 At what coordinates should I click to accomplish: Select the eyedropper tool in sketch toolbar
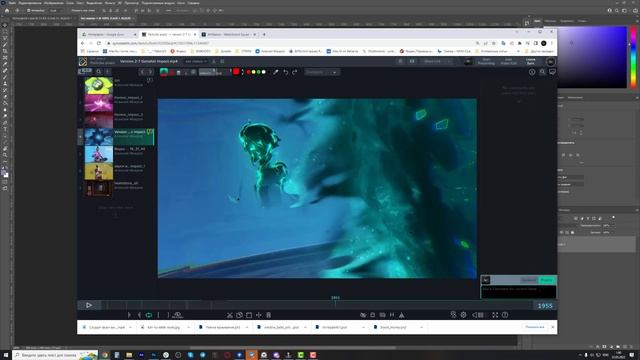276,72
